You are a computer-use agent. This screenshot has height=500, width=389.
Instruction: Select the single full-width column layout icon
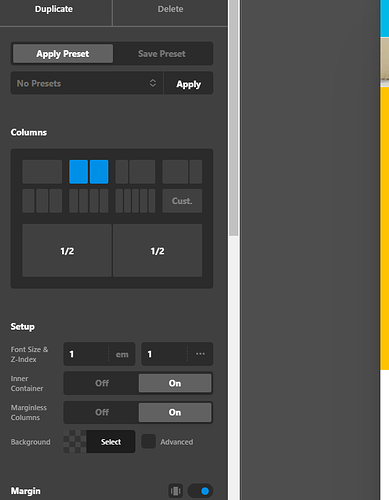(x=42, y=172)
